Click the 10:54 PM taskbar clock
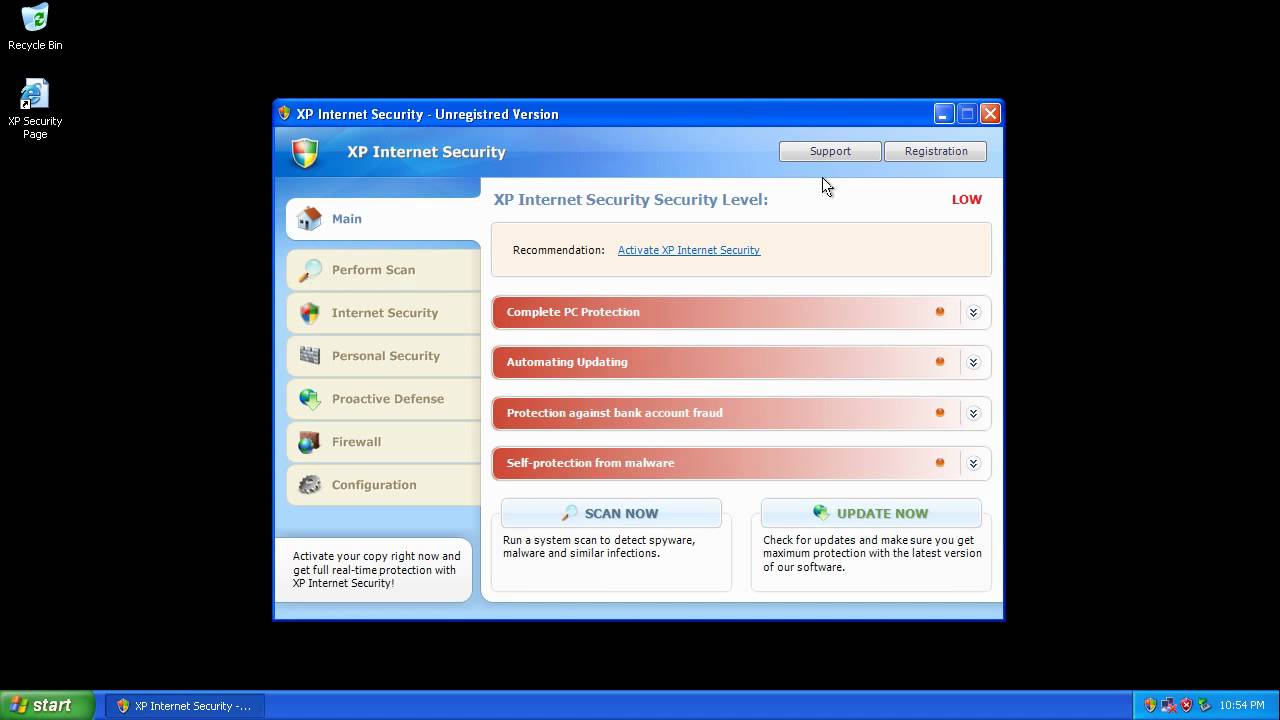1280x720 pixels. coord(1242,706)
